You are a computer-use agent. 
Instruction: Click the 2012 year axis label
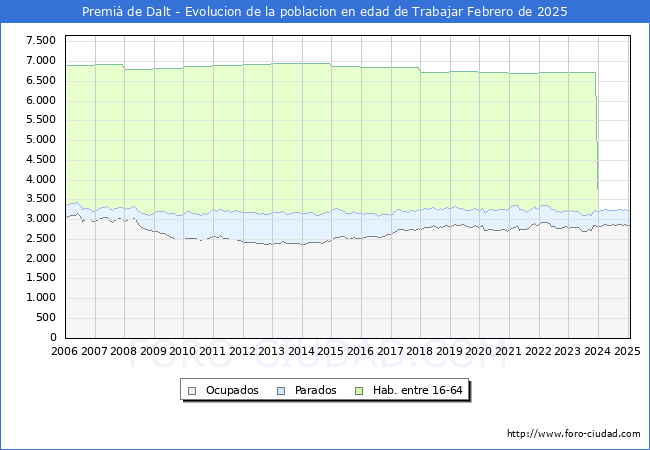tap(242, 351)
